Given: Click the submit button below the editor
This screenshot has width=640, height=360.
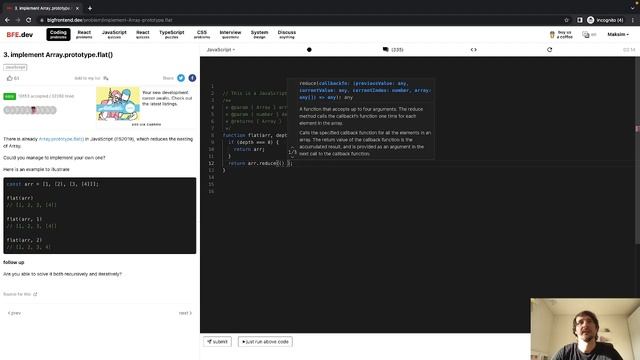Looking at the screenshot, I should pos(218,342).
